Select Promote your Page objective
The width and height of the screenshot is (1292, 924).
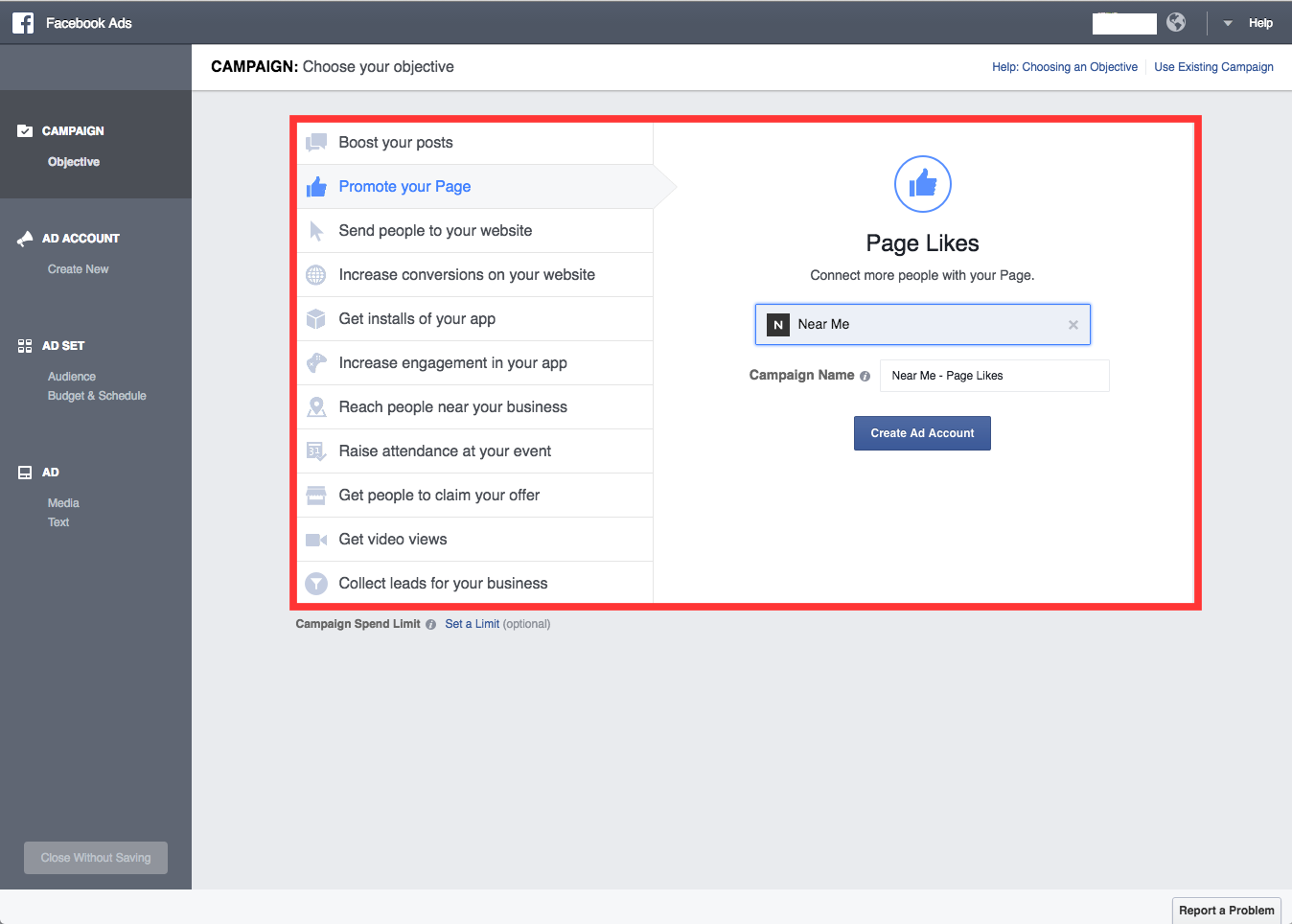tap(475, 187)
